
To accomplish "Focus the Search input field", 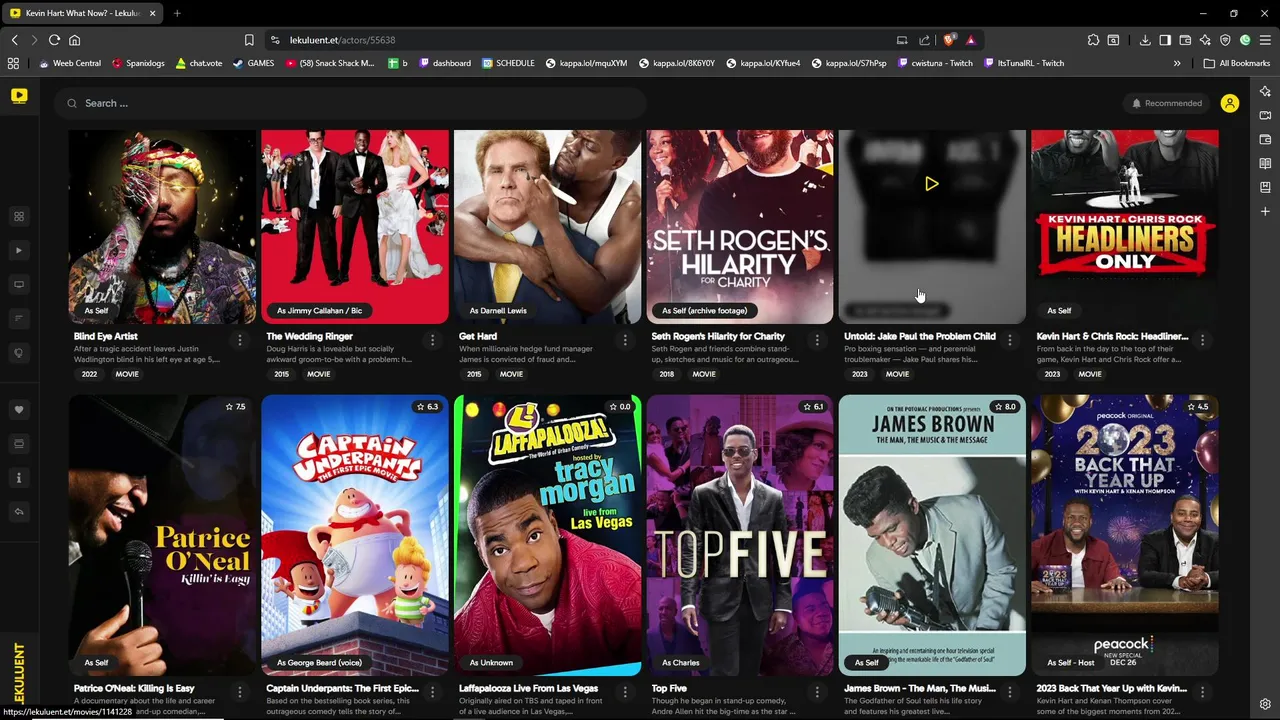I will (350, 103).
